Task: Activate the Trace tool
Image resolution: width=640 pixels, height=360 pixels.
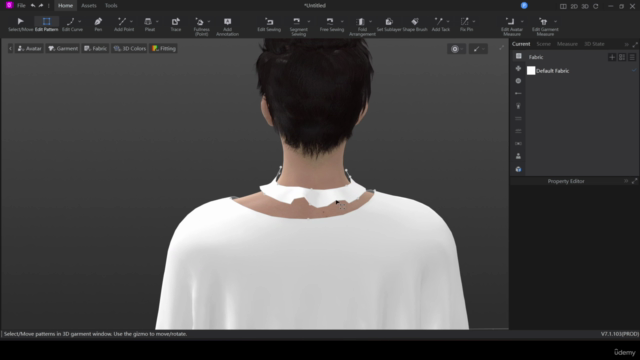Action: point(176,24)
